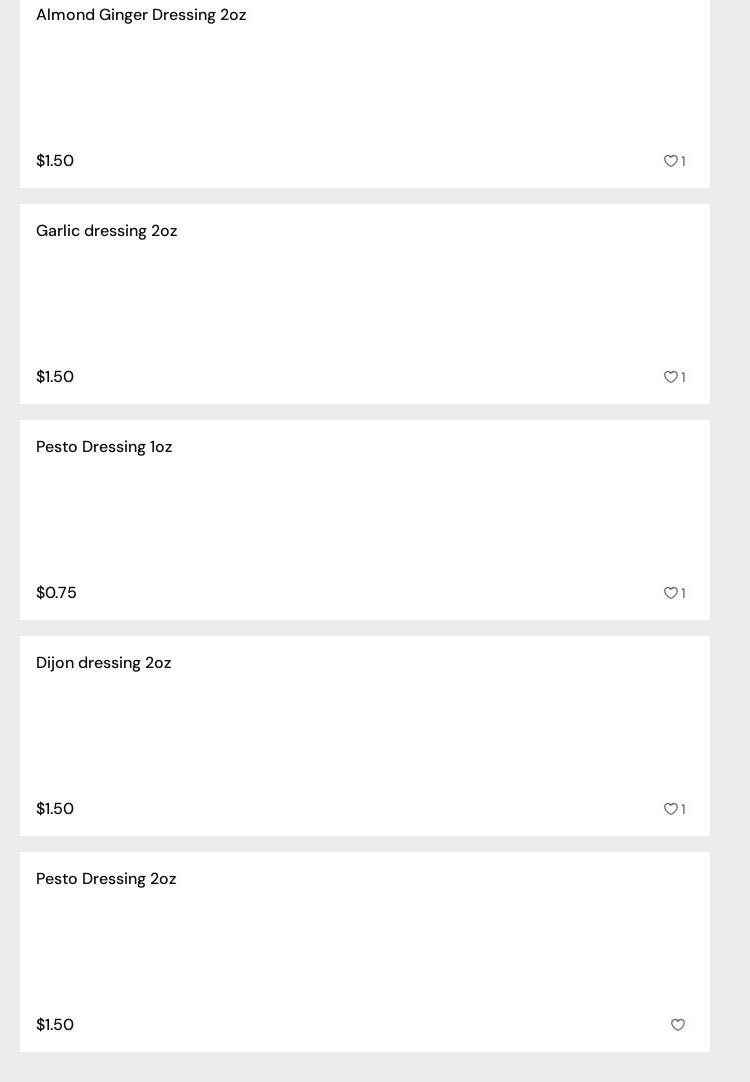The image size is (750, 1082).
Task: Click the heart on Dijon dressing 2oz
Action: coord(670,809)
